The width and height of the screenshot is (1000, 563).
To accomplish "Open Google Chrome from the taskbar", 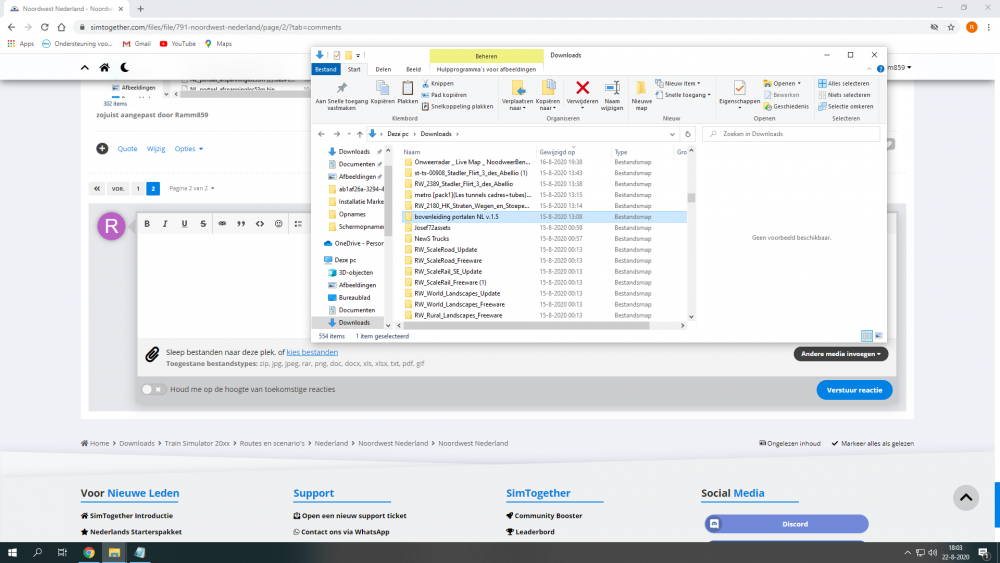I will tap(89, 552).
